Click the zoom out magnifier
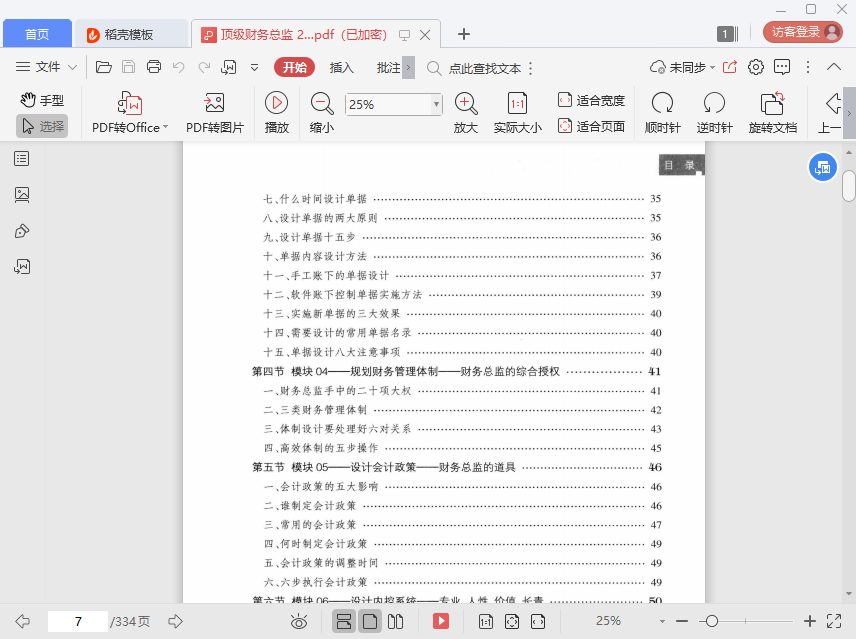This screenshot has width=856, height=639. [x=322, y=113]
